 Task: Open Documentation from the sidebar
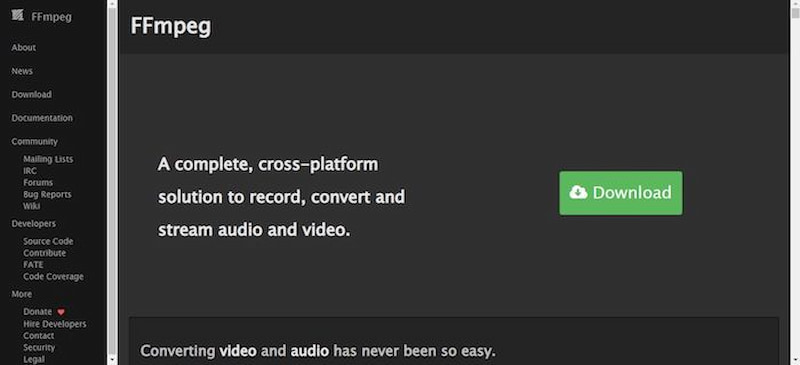point(42,118)
